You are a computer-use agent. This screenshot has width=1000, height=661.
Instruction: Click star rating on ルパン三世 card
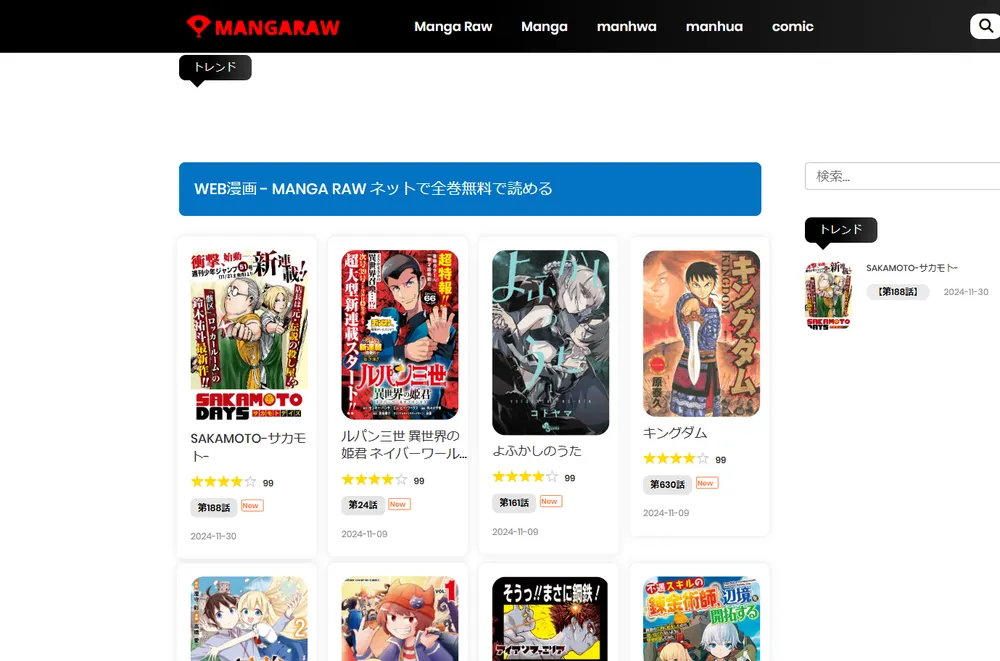(374, 480)
